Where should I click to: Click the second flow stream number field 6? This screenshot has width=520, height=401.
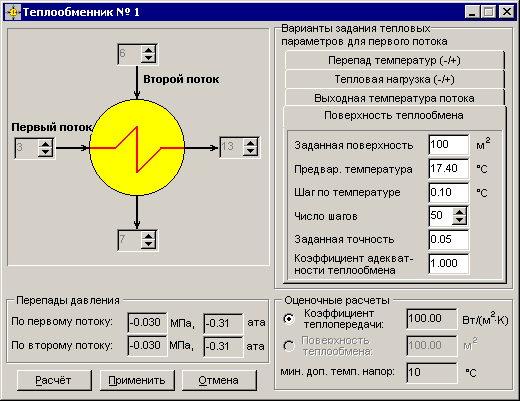[x=130, y=54]
